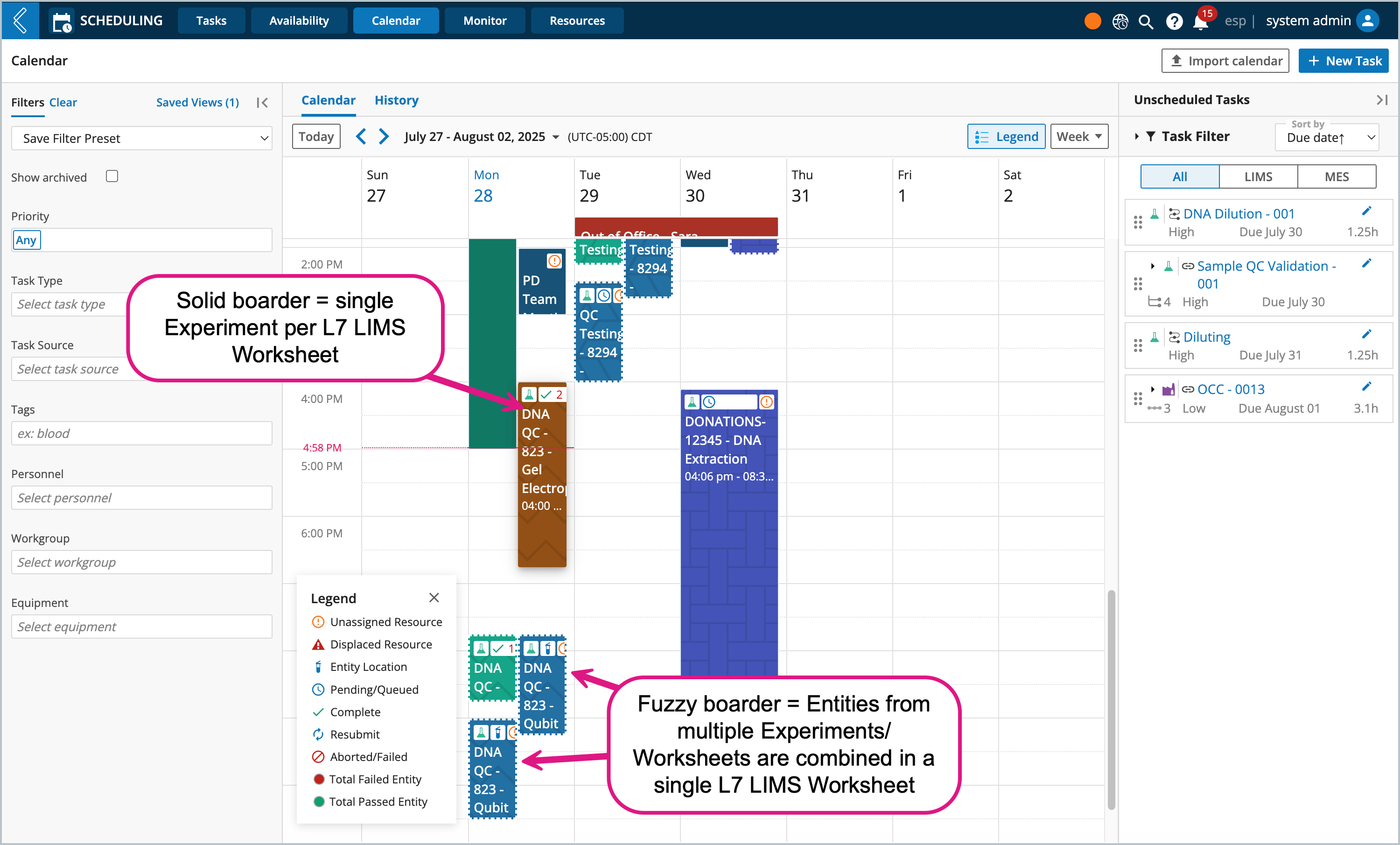This screenshot has height=845, width=1400.
Task: Open date range dropdown arrow
Action: pos(556,138)
